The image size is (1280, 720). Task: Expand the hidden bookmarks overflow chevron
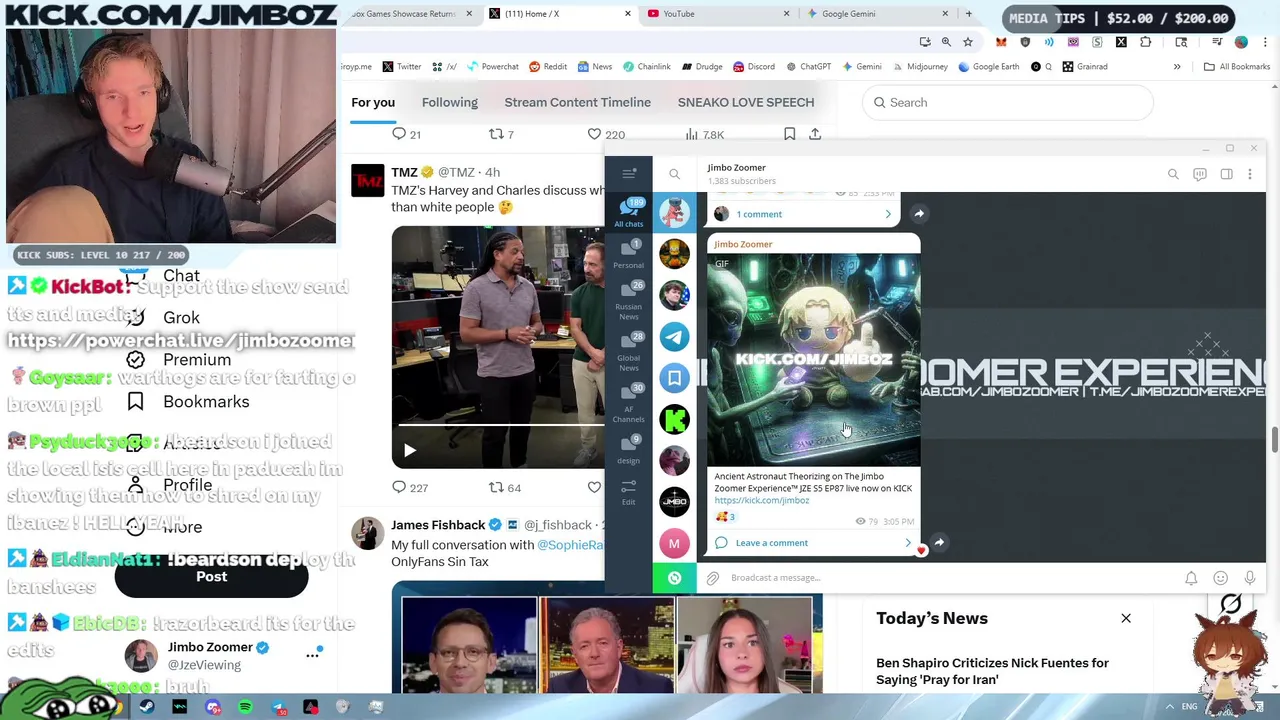click(1177, 67)
